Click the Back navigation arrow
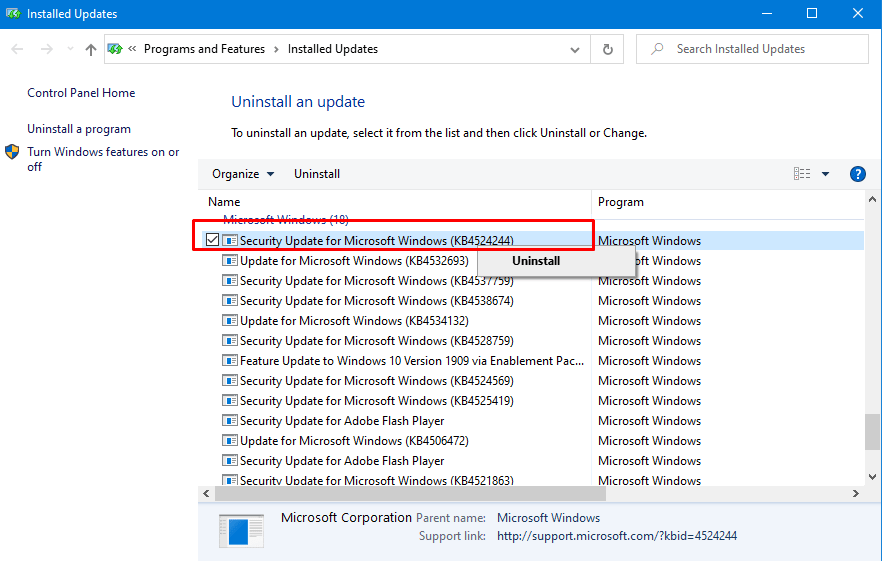 pyautogui.click(x=17, y=49)
